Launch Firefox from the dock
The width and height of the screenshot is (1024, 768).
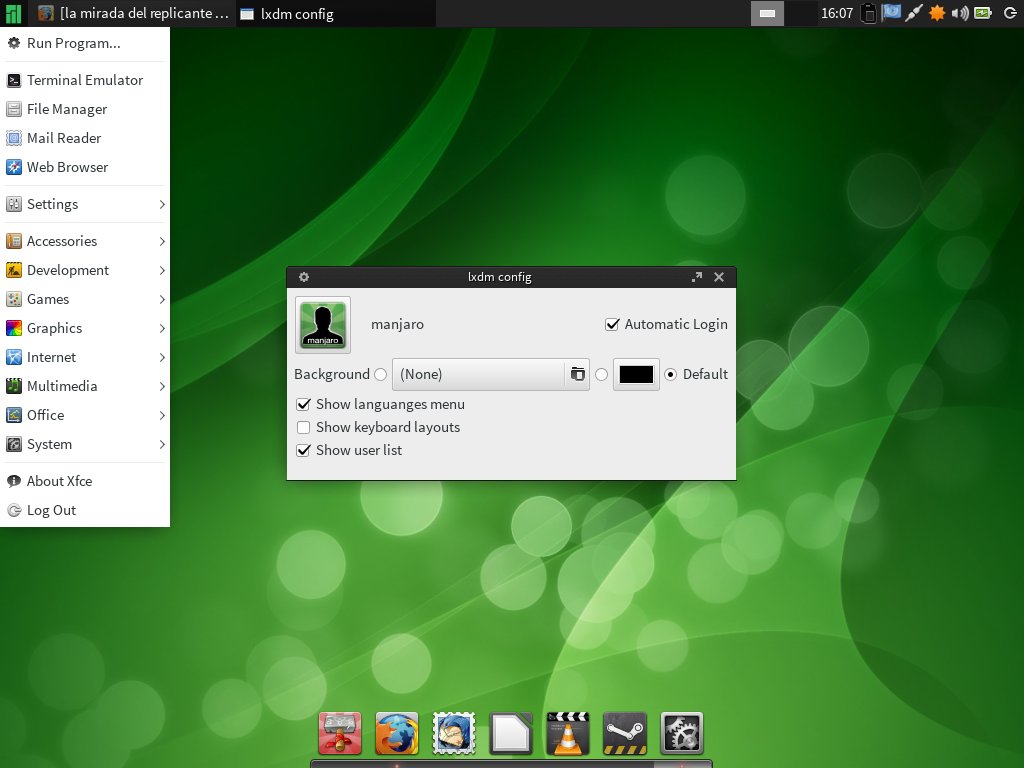click(x=396, y=734)
